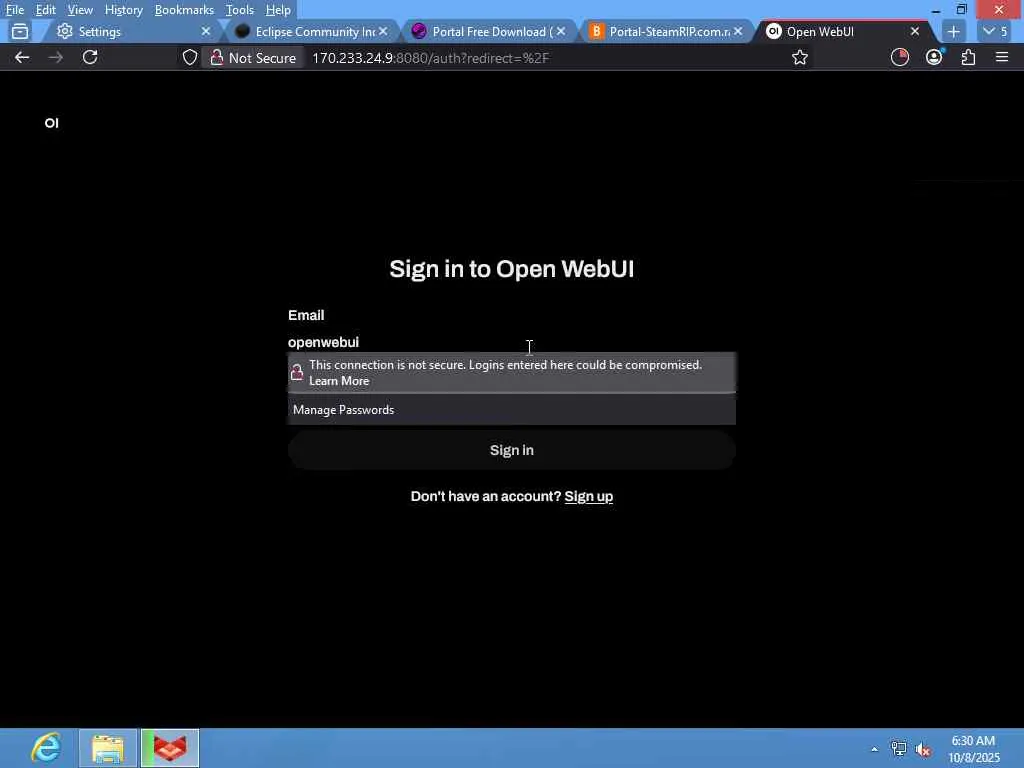
Task: Close the Open WebUI tab
Action: point(915,31)
